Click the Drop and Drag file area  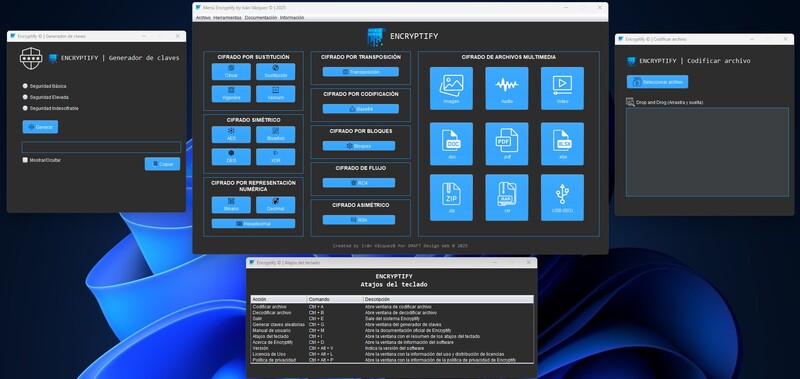click(x=707, y=152)
